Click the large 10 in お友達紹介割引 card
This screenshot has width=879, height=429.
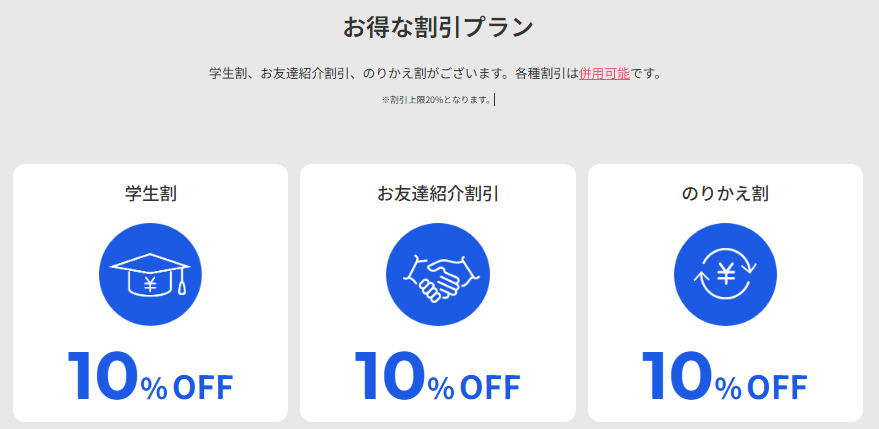(x=390, y=376)
